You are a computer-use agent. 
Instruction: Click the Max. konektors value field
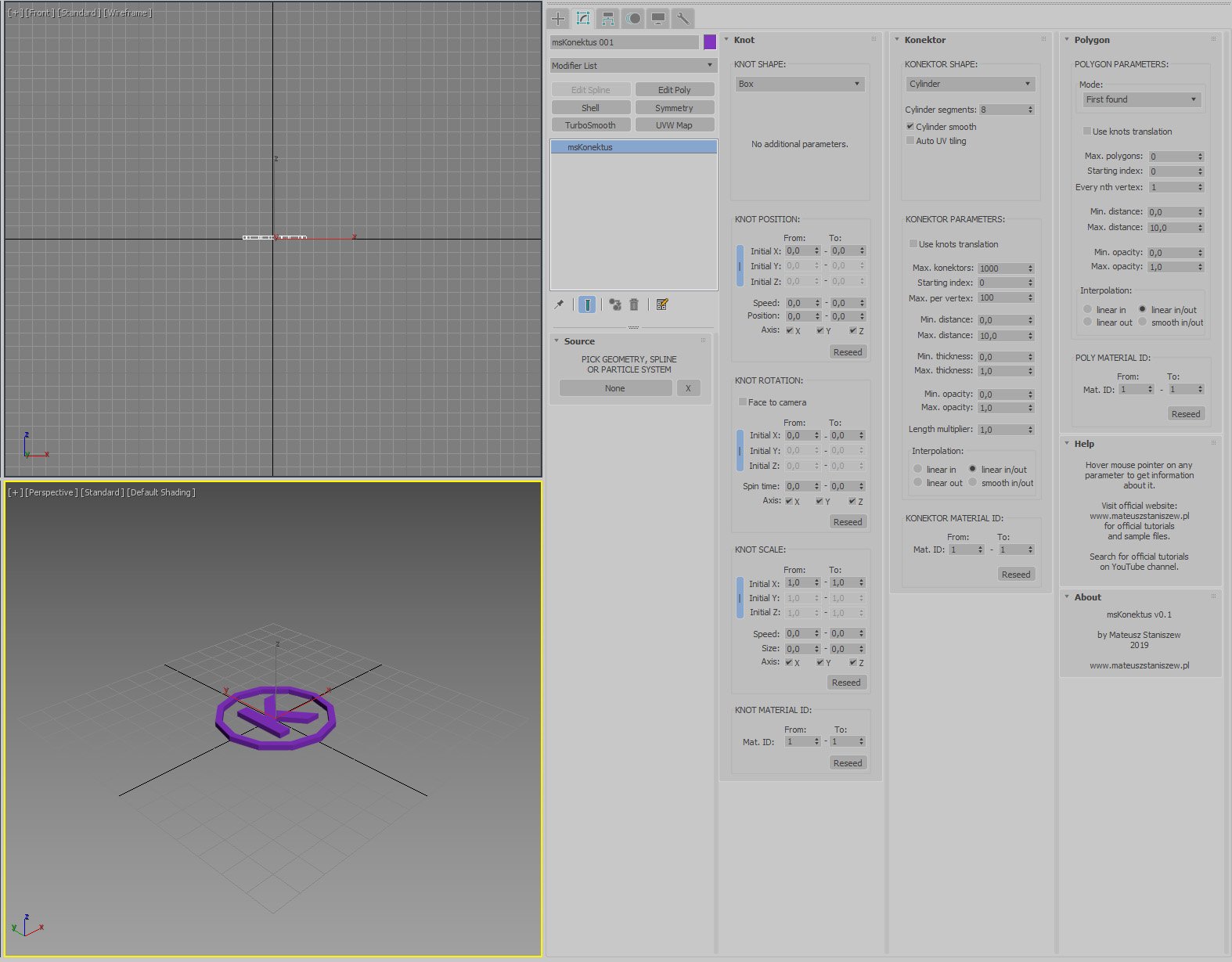coord(1002,268)
